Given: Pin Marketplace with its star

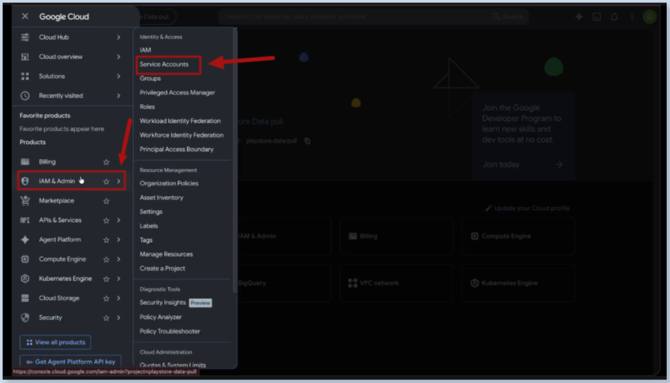Looking at the screenshot, I should [x=106, y=201].
